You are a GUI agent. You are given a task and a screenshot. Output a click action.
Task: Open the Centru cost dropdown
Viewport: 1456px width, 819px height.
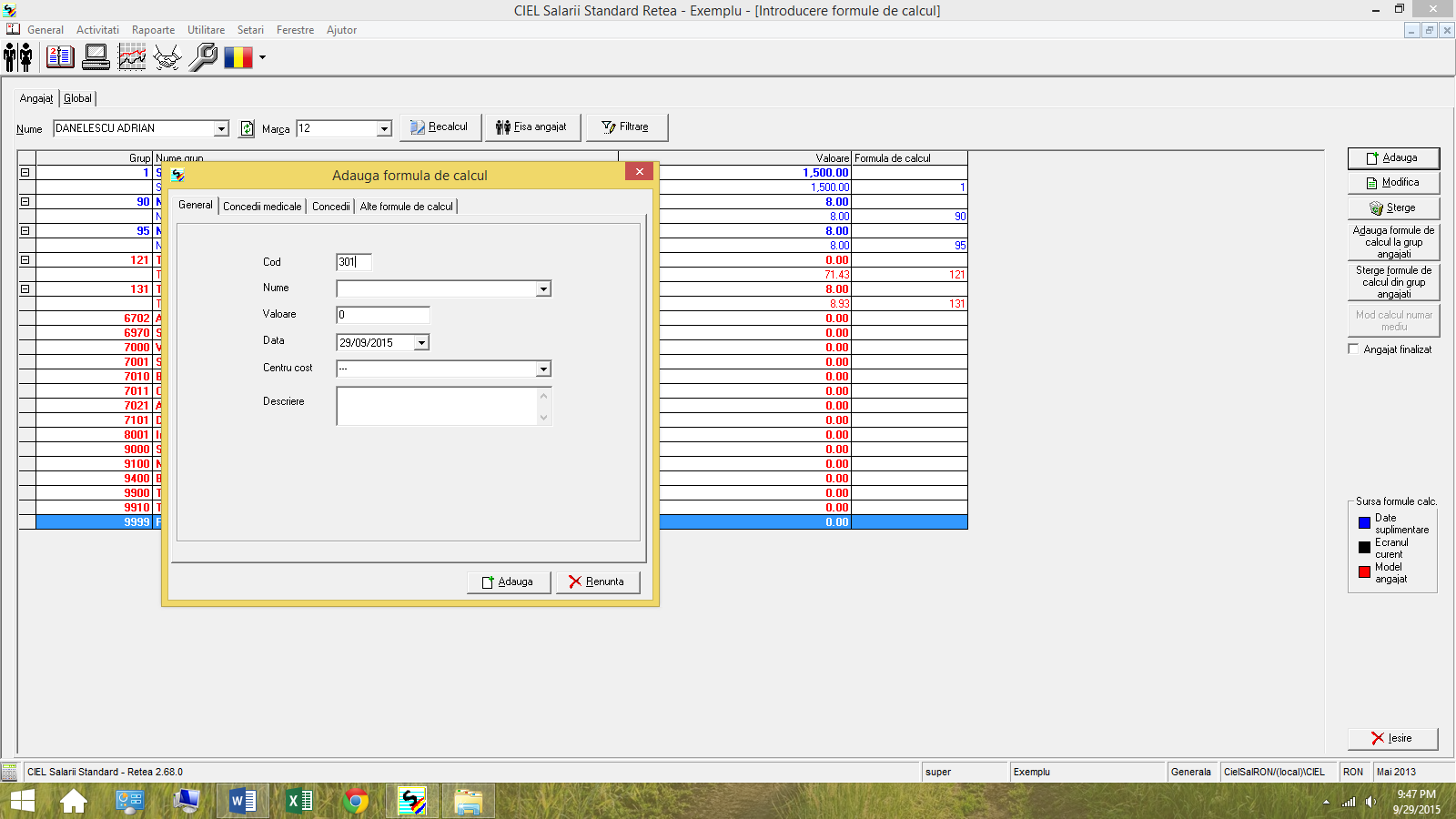pyautogui.click(x=543, y=369)
